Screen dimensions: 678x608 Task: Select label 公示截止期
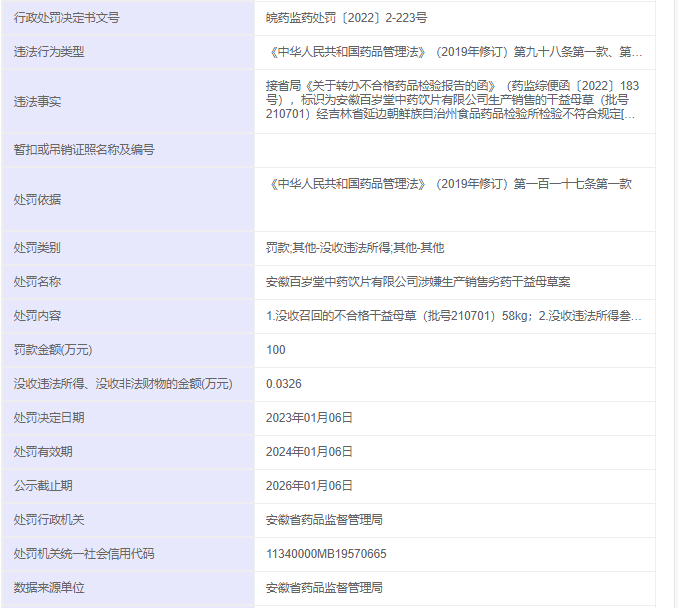point(43,486)
